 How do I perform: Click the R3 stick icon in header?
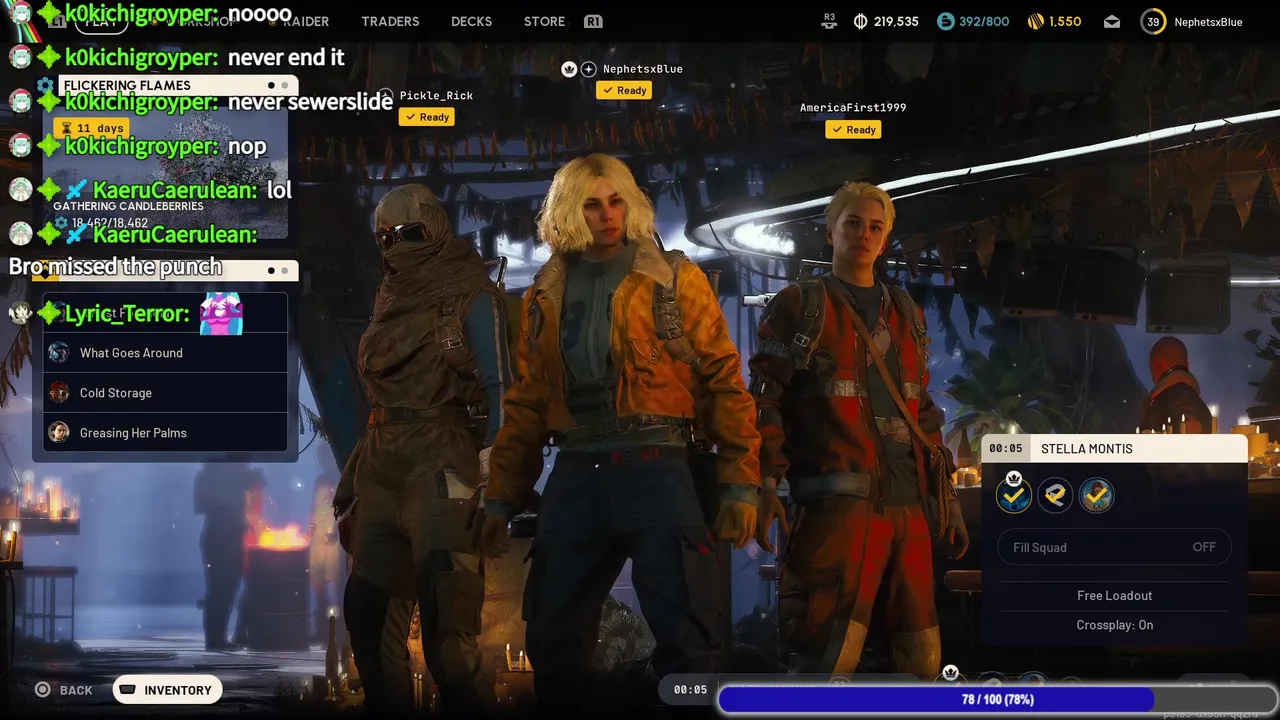point(829,20)
